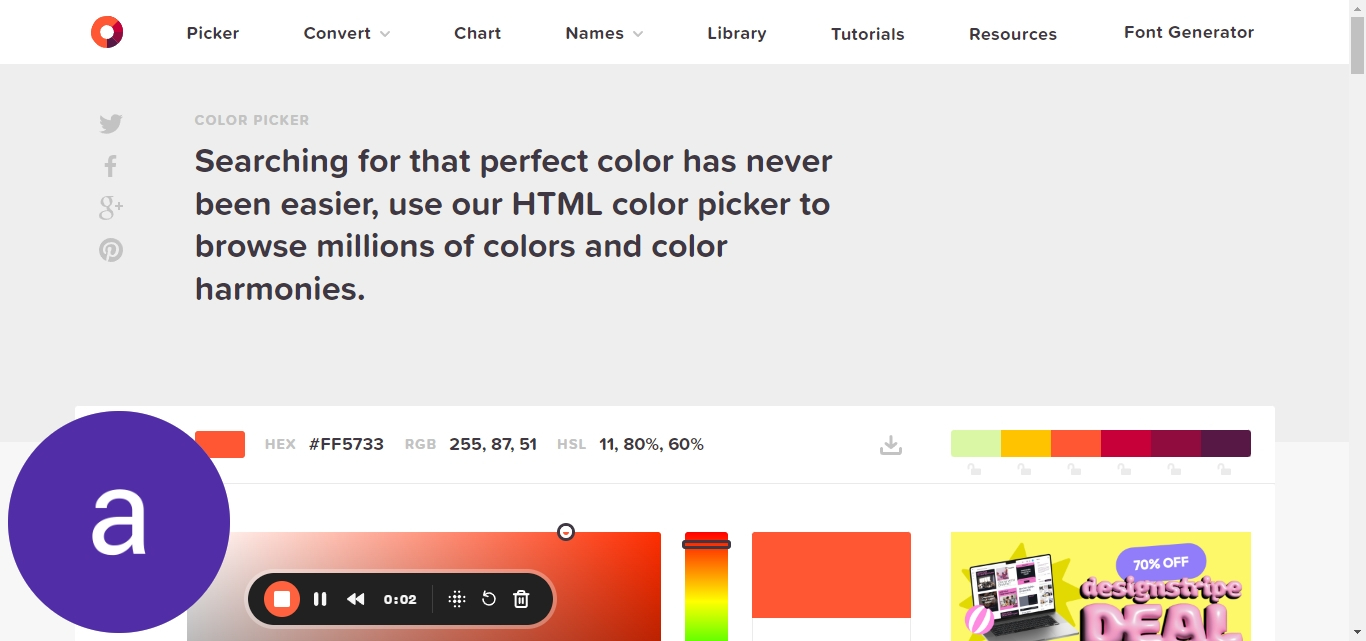Stop the screen recording
Image resolution: width=1366 pixels, height=641 pixels.
click(x=282, y=599)
